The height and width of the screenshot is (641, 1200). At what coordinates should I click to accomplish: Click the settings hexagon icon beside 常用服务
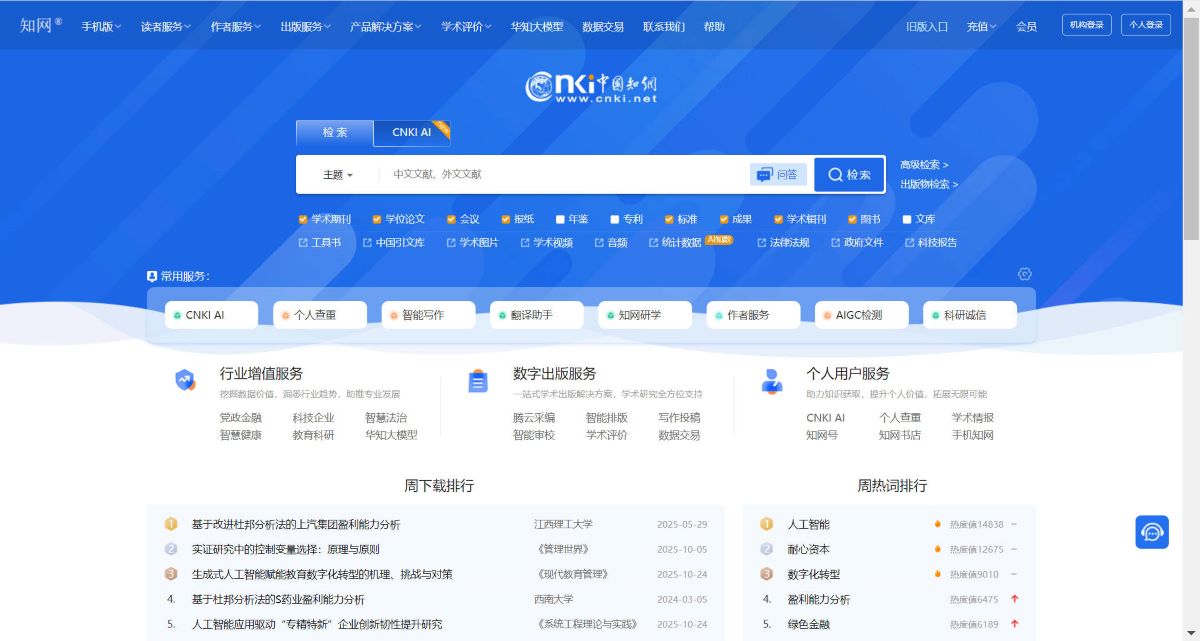pyautogui.click(x=1024, y=274)
